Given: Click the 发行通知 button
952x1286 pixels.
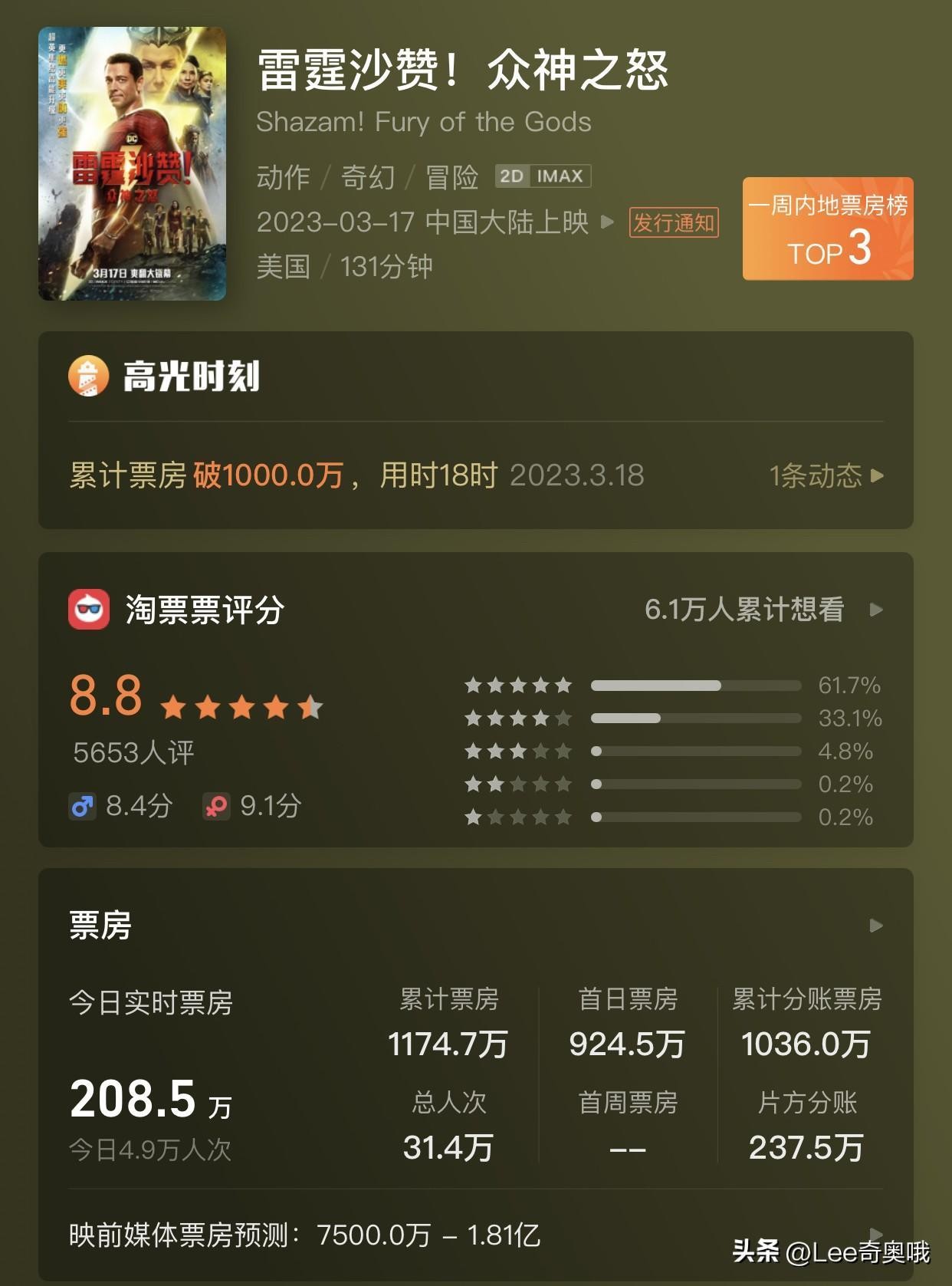Looking at the screenshot, I should pos(674,222).
